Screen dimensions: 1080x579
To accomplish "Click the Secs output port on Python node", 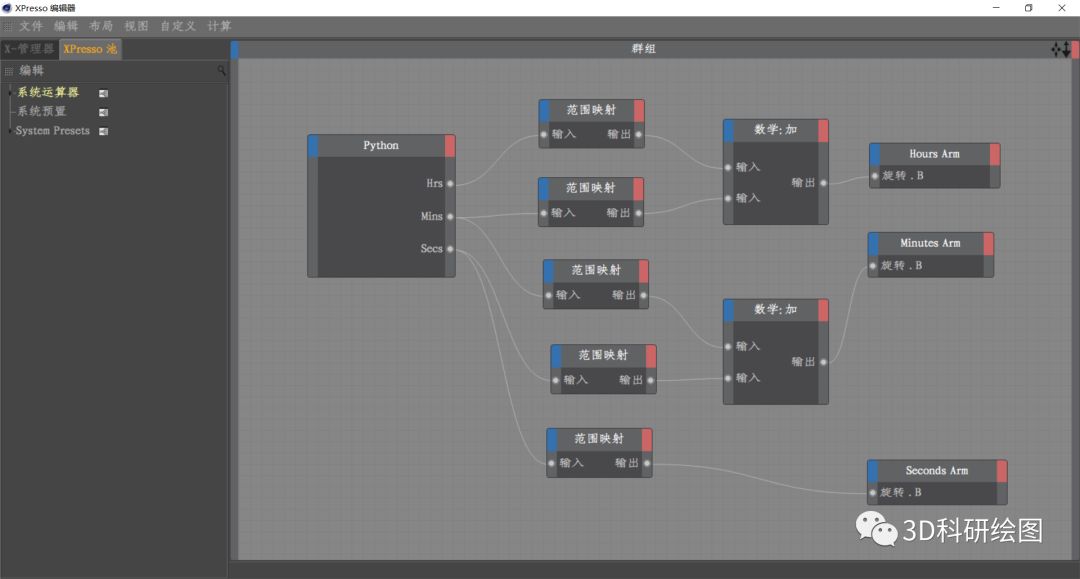I will coord(450,249).
